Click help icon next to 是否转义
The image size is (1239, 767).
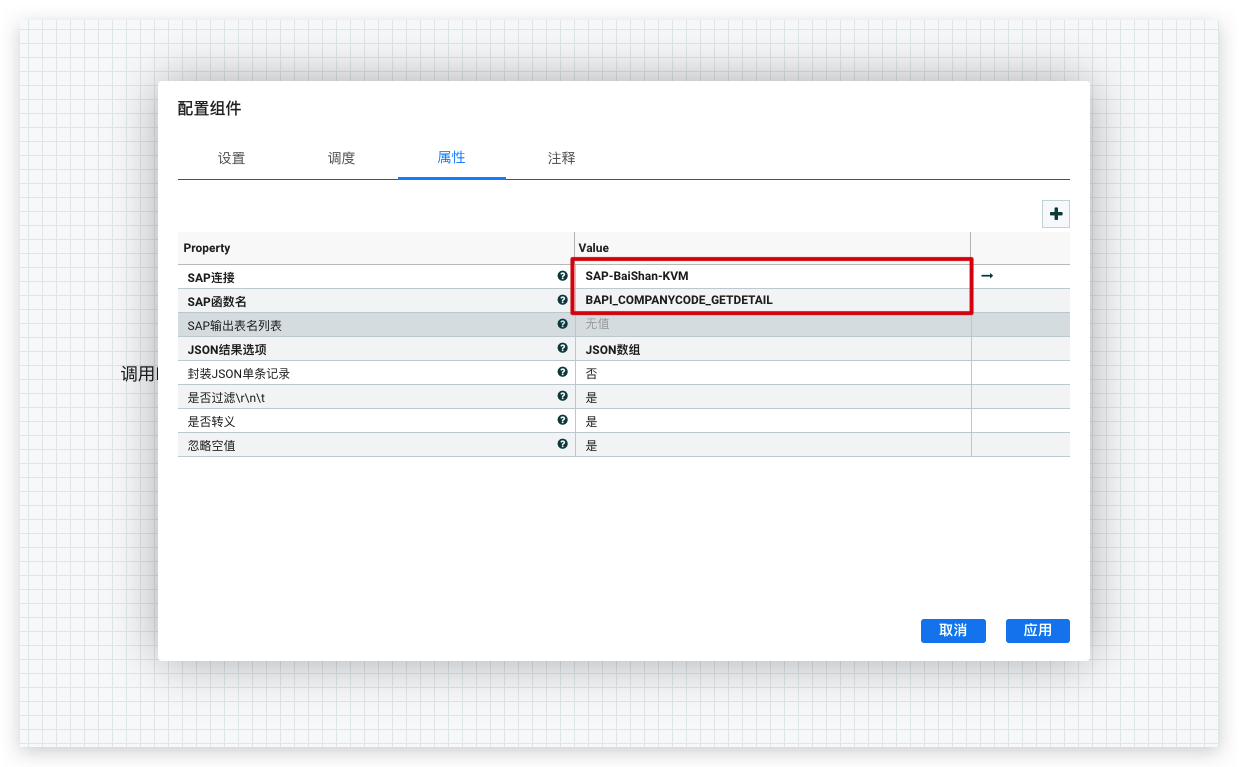coord(562,420)
